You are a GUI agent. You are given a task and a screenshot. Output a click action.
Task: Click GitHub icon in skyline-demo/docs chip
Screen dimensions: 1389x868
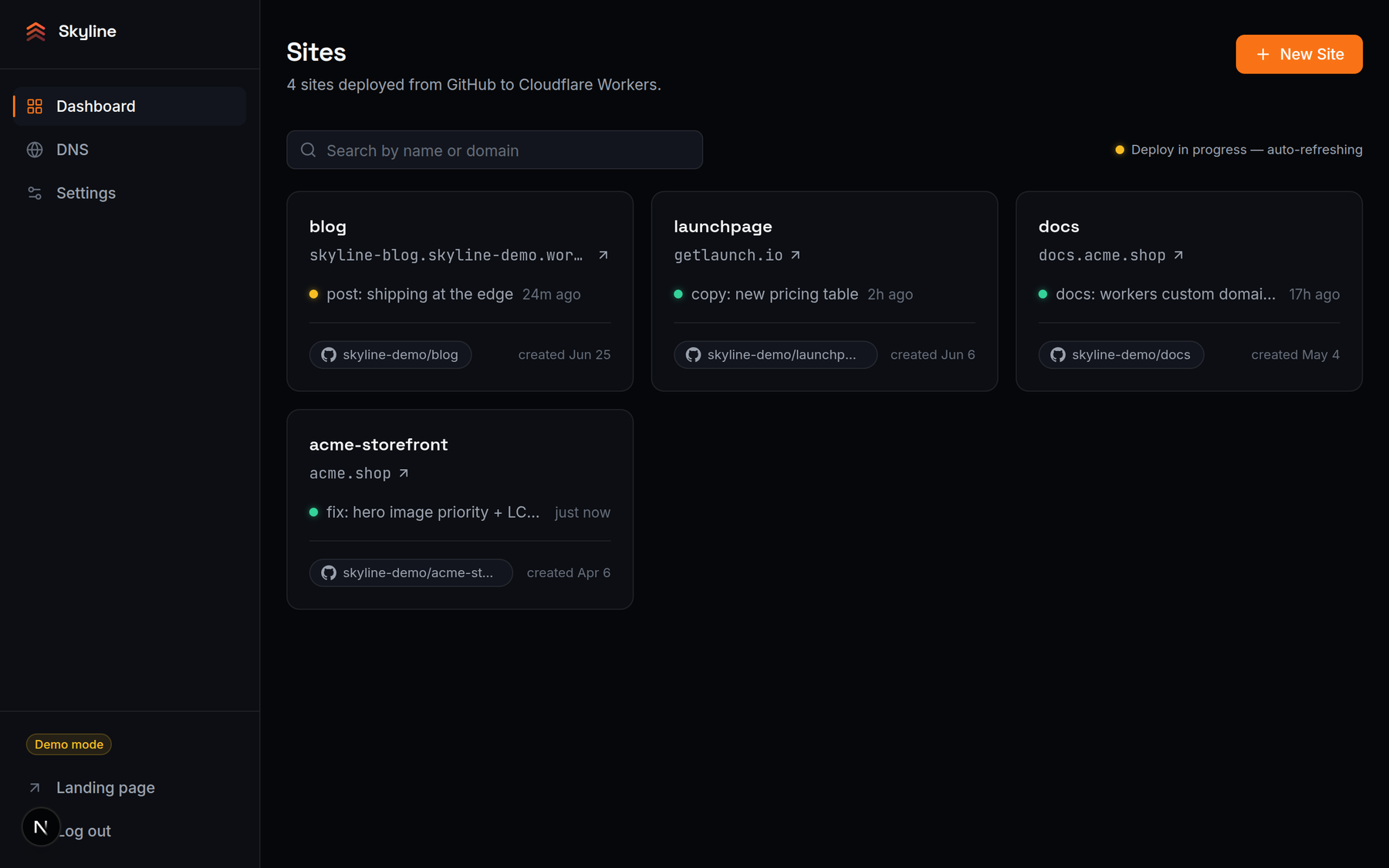click(x=1058, y=355)
